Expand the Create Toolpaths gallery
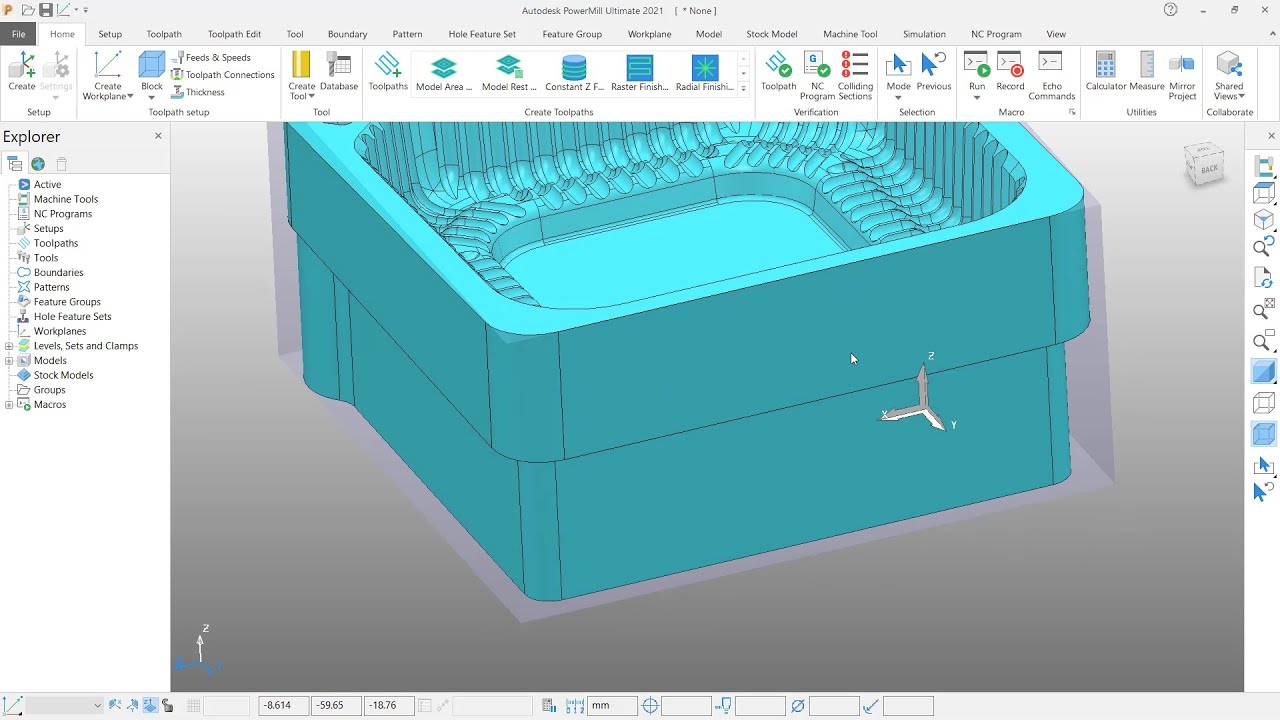 743,89
